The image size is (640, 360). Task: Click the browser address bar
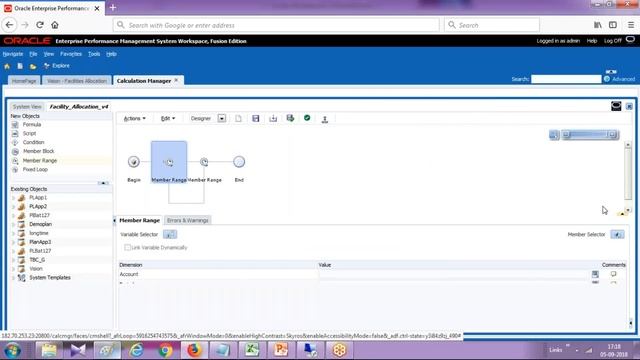pyautogui.click(x=276, y=25)
